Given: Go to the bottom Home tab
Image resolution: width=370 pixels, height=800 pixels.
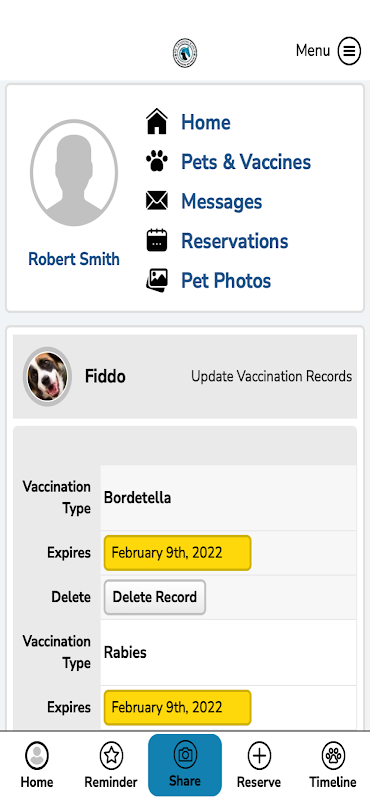Looking at the screenshot, I should 37,765.
